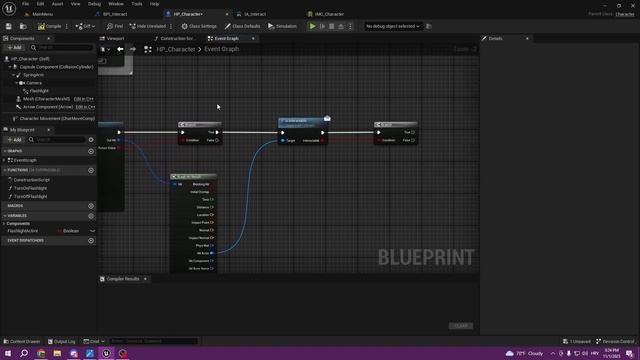Add a new graph via plus icon
The width and height of the screenshot is (640, 360).
[x=91, y=151]
